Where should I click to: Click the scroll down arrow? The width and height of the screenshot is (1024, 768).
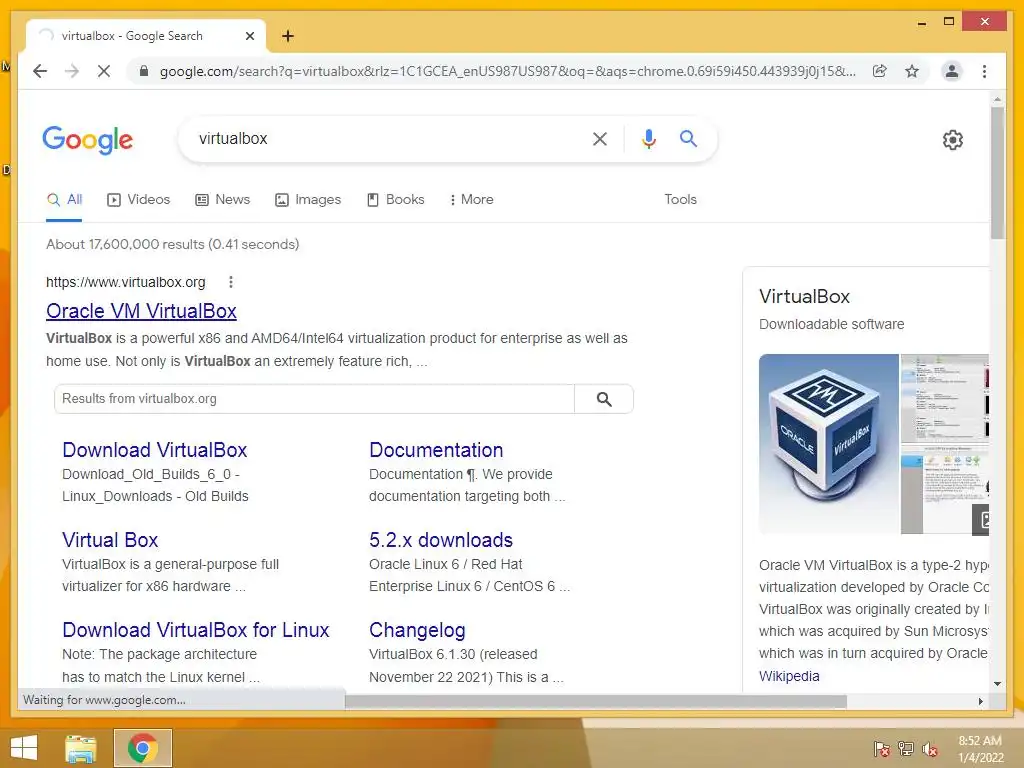(997, 684)
